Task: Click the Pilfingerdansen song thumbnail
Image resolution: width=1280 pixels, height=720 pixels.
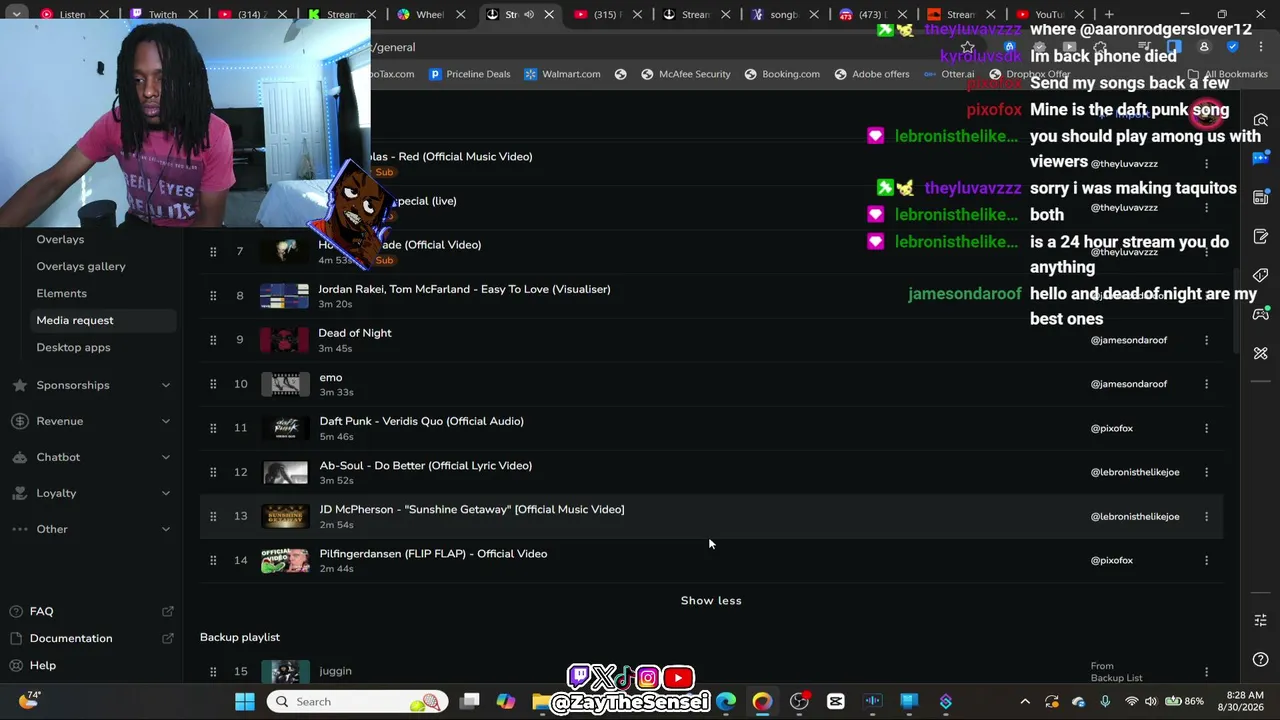Action: pyautogui.click(x=285, y=560)
